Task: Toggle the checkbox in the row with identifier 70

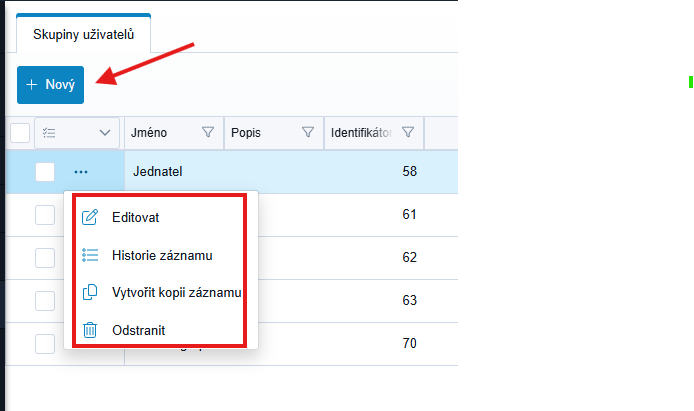Action: [x=45, y=343]
